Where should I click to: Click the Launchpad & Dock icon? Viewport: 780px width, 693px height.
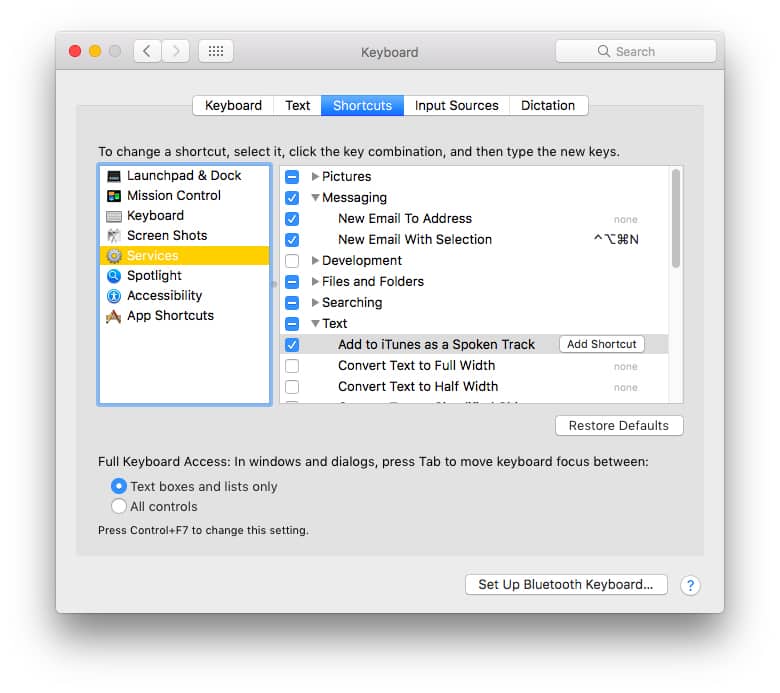[114, 176]
